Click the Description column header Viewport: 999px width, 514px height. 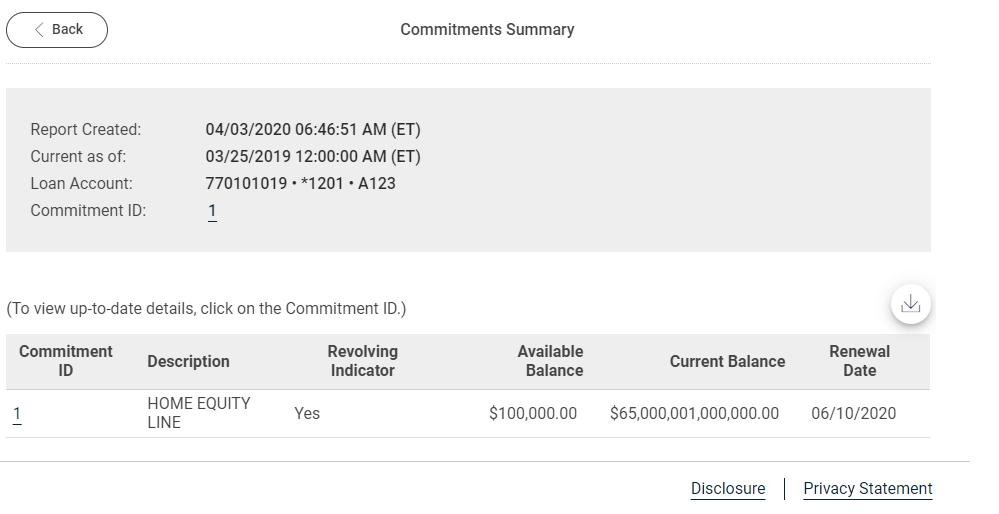click(188, 362)
